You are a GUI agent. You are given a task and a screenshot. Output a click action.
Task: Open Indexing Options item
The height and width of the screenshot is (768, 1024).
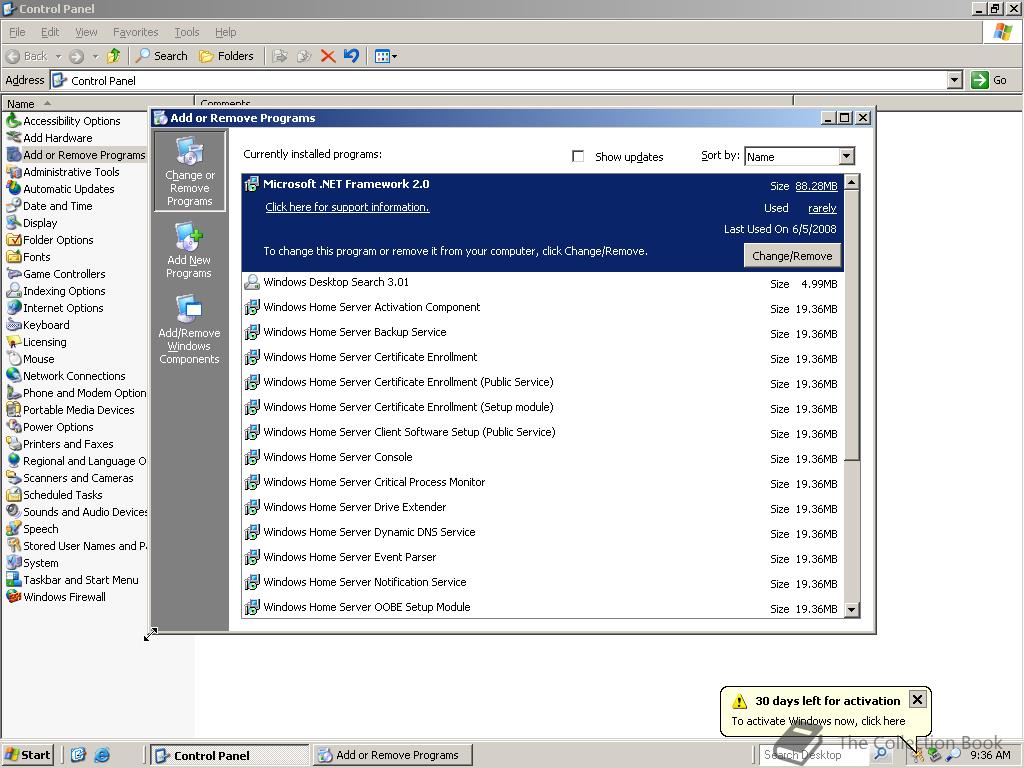point(56,291)
